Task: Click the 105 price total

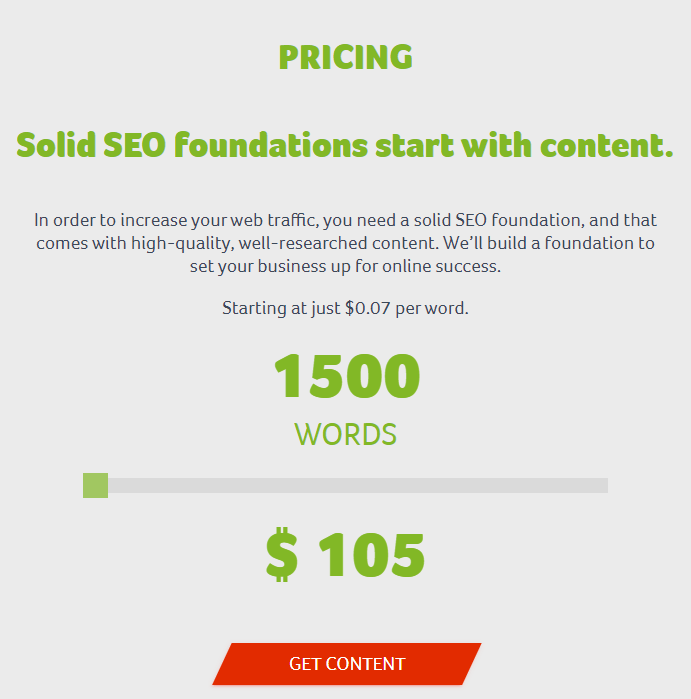Action: point(372,555)
